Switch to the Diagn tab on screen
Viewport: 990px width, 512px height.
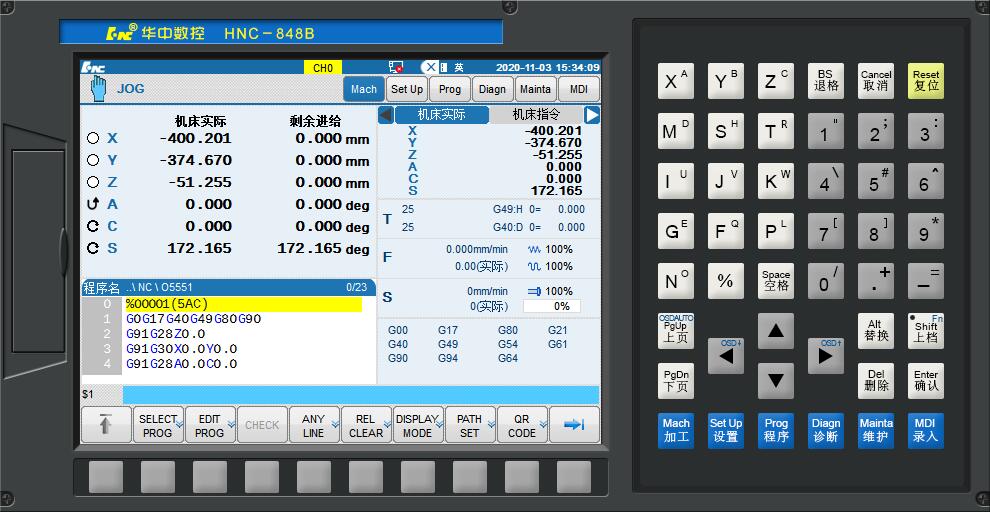tap(492, 89)
